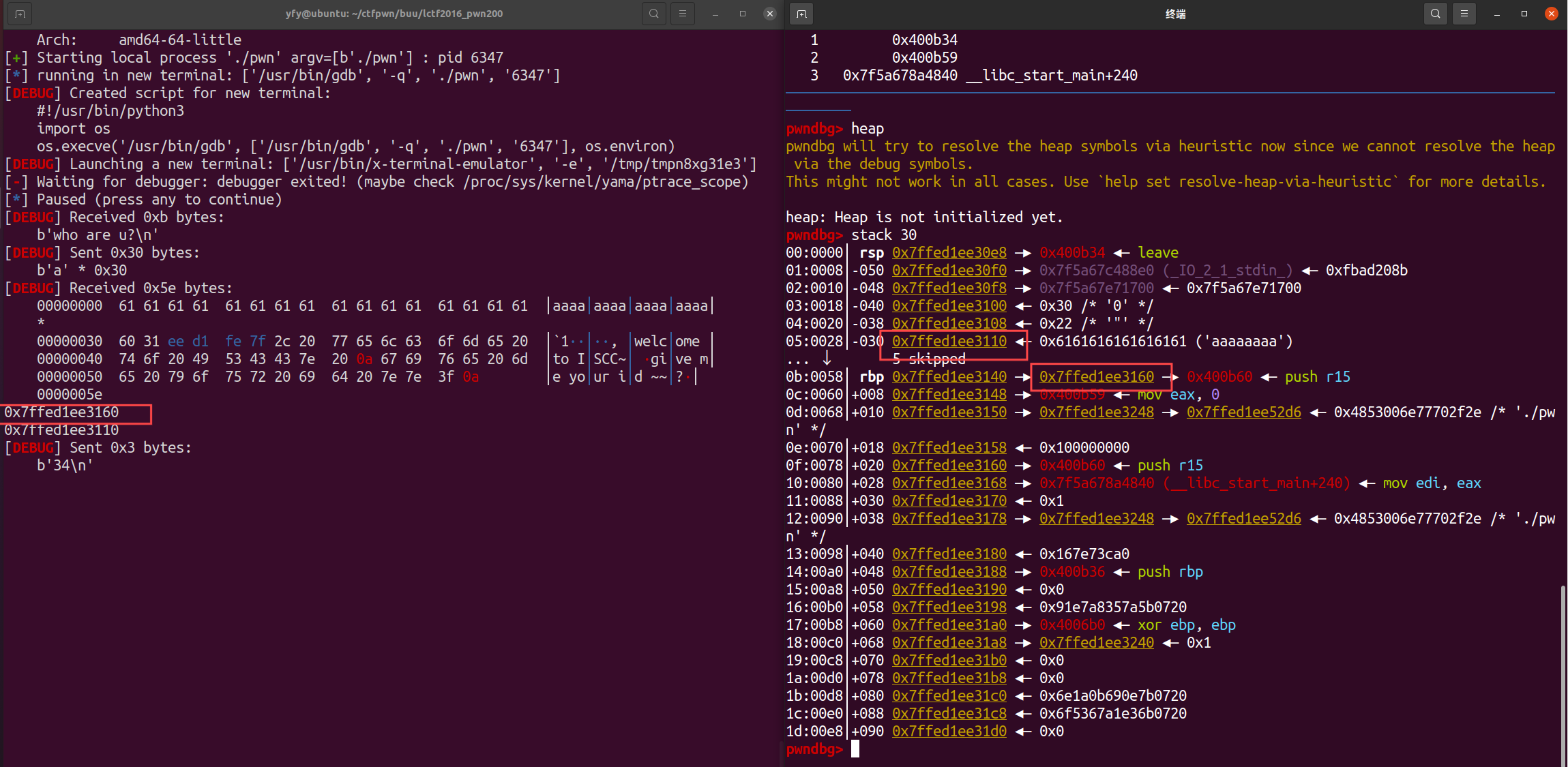Viewport: 1568px width, 767px height.
Task: Click address 0x7ffed1ee3110 in left terminal output
Action: [61, 430]
